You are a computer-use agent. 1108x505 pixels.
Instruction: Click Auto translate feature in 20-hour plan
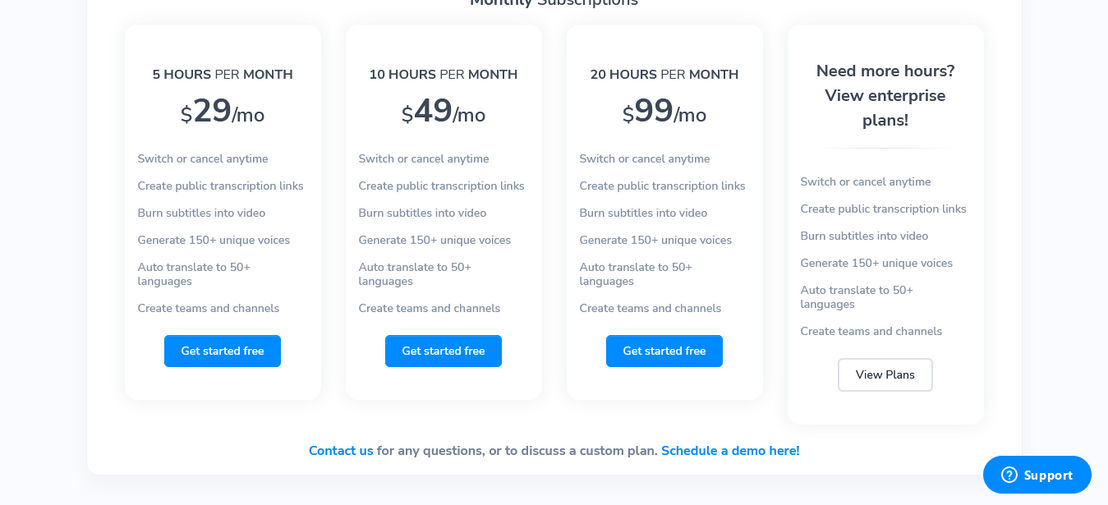tap(636, 274)
